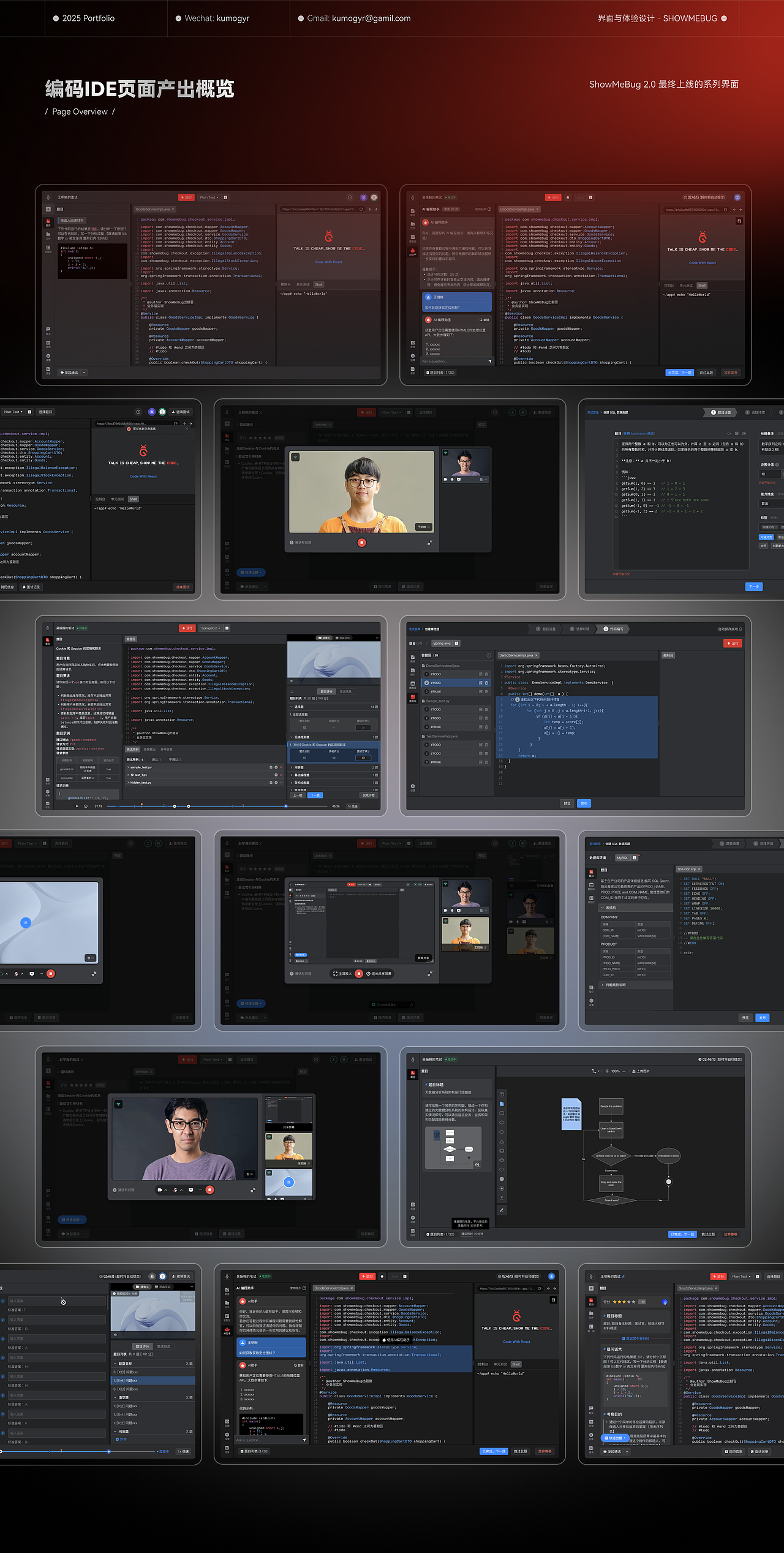Shrink the orange-shirt interview video window

coord(430,542)
